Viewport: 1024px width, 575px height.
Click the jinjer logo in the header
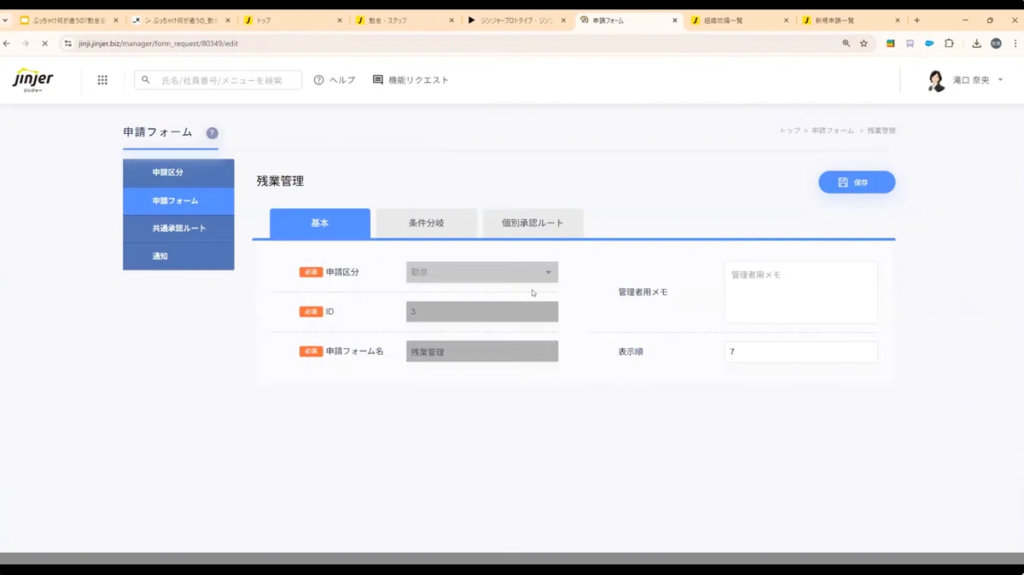coord(33,80)
